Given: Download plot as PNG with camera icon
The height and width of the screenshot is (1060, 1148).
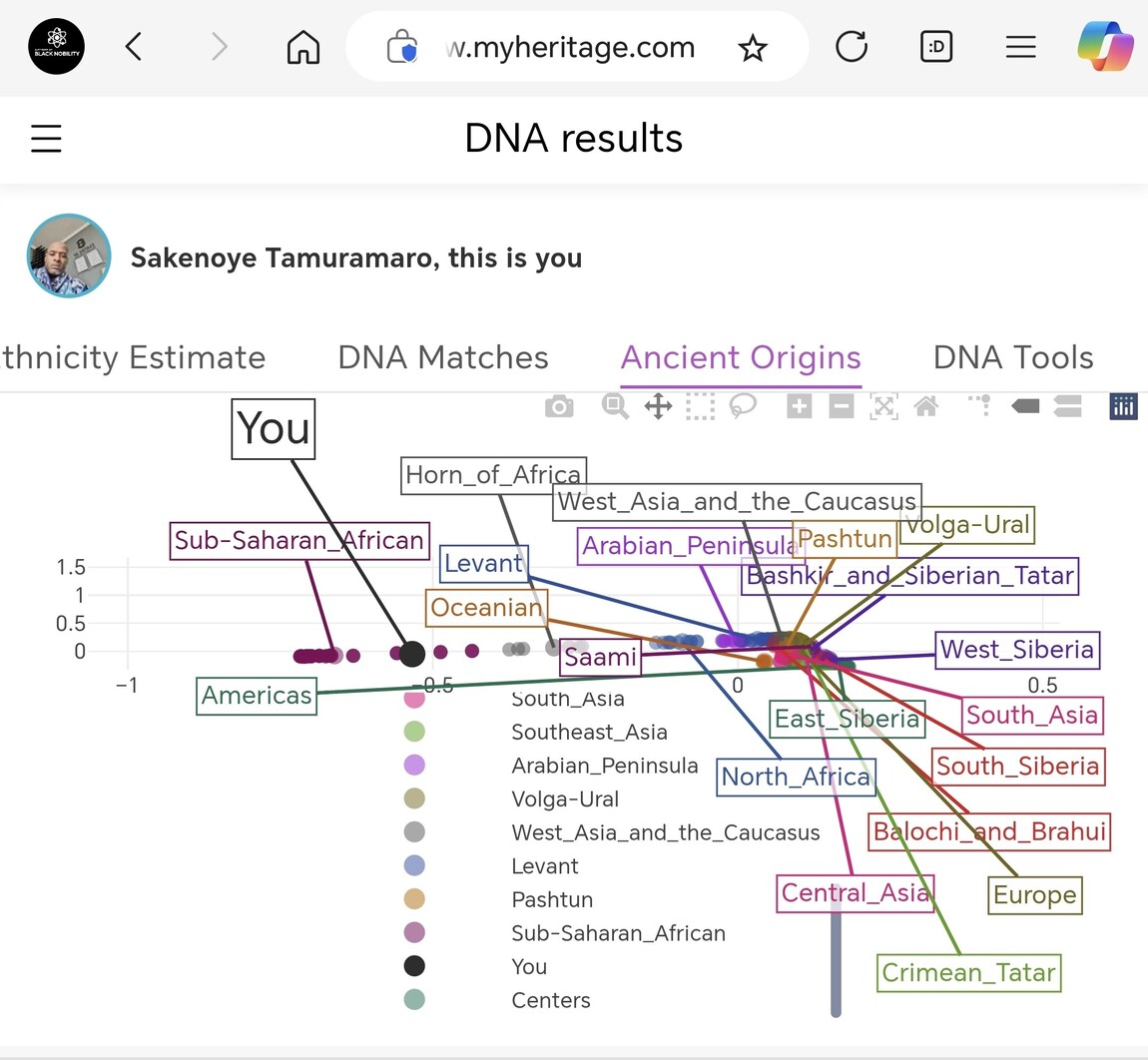Looking at the screenshot, I should point(559,406).
